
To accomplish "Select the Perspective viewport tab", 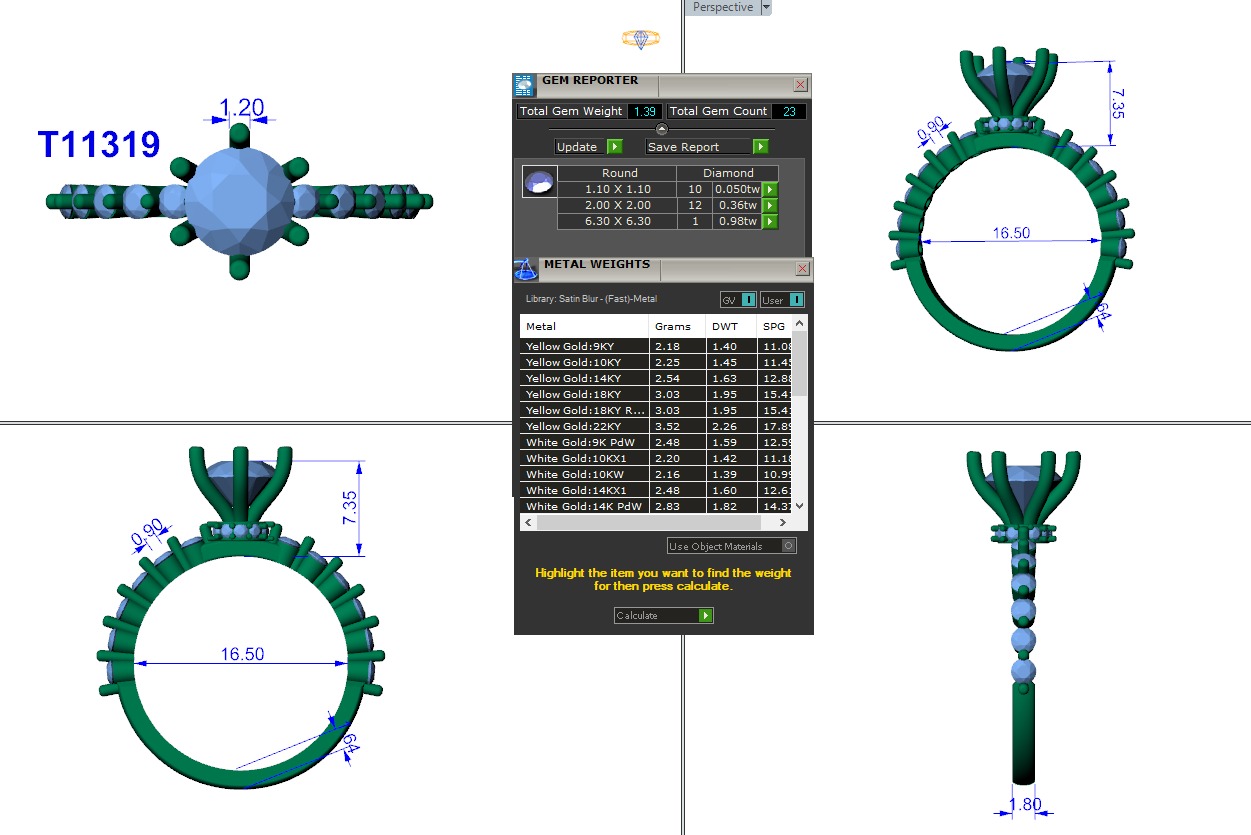I will pyautogui.click(x=722, y=7).
